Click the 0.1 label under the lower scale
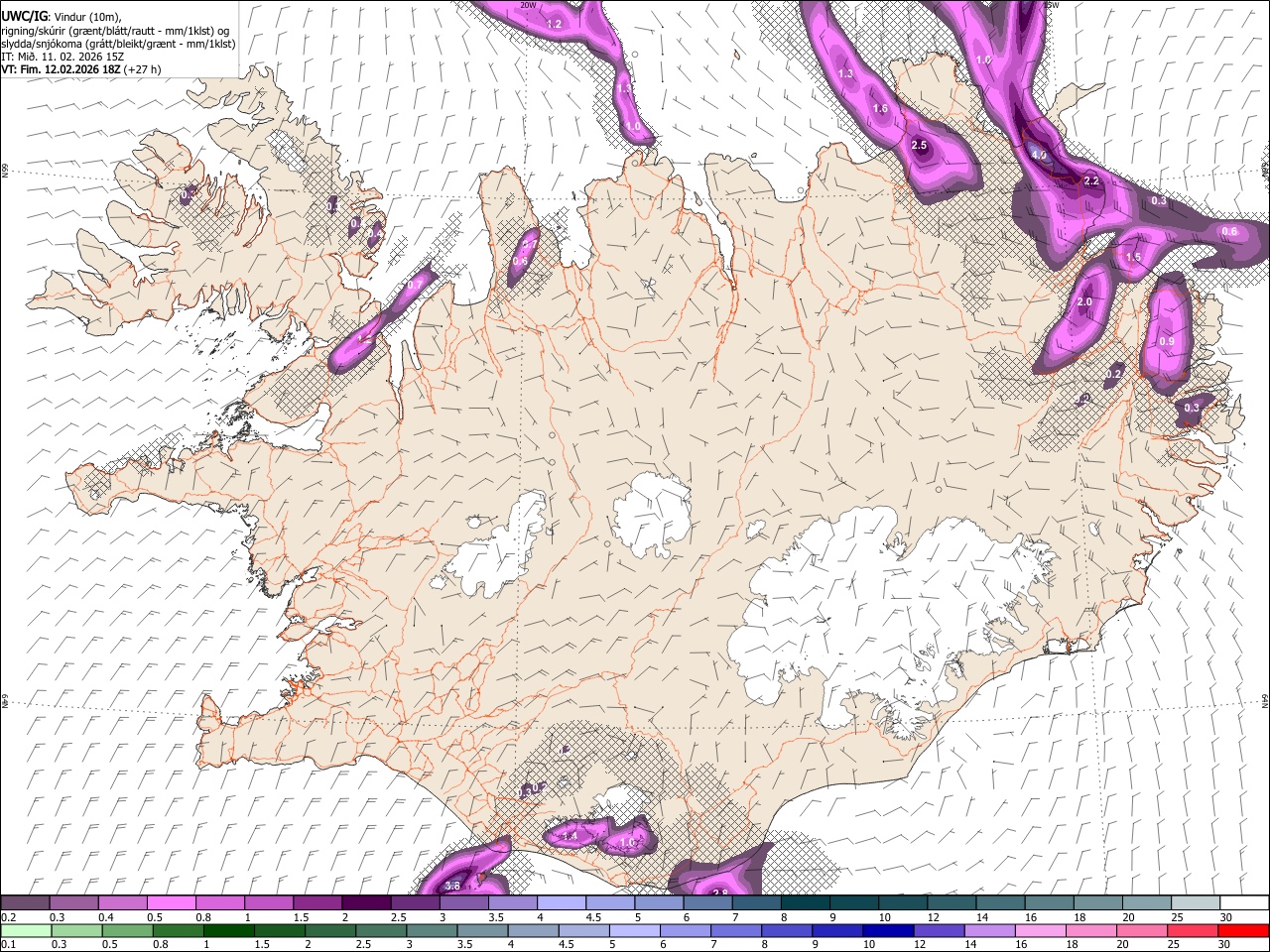This screenshot has height=952, width=1270. point(8,945)
